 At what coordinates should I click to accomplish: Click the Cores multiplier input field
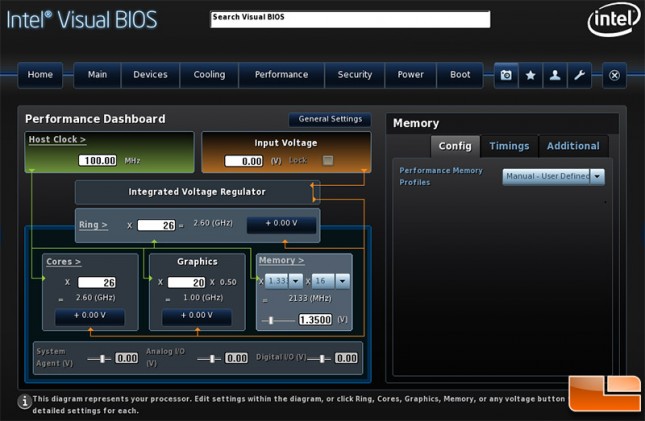(x=97, y=282)
